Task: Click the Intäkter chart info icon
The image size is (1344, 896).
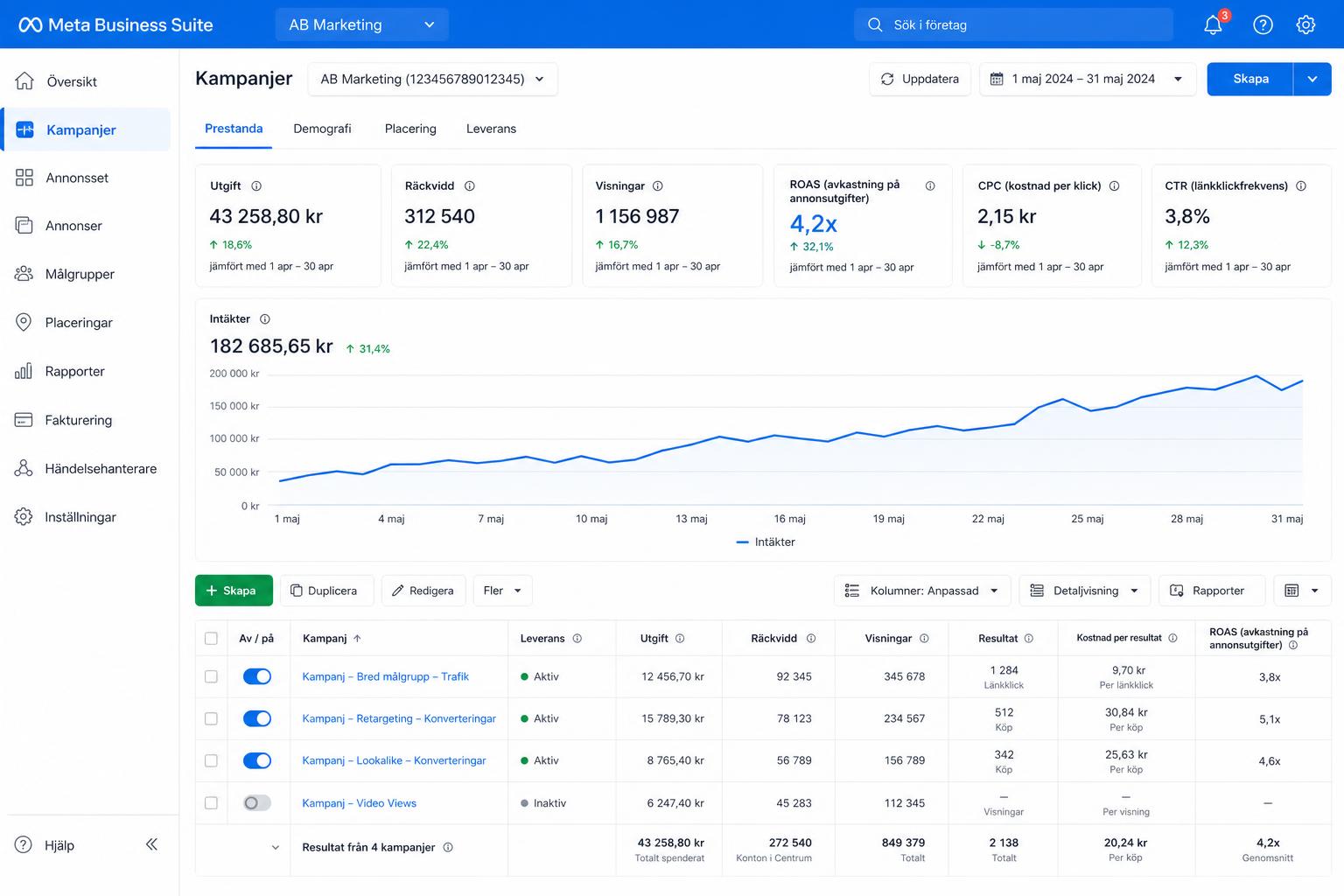Action: click(x=265, y=319)
